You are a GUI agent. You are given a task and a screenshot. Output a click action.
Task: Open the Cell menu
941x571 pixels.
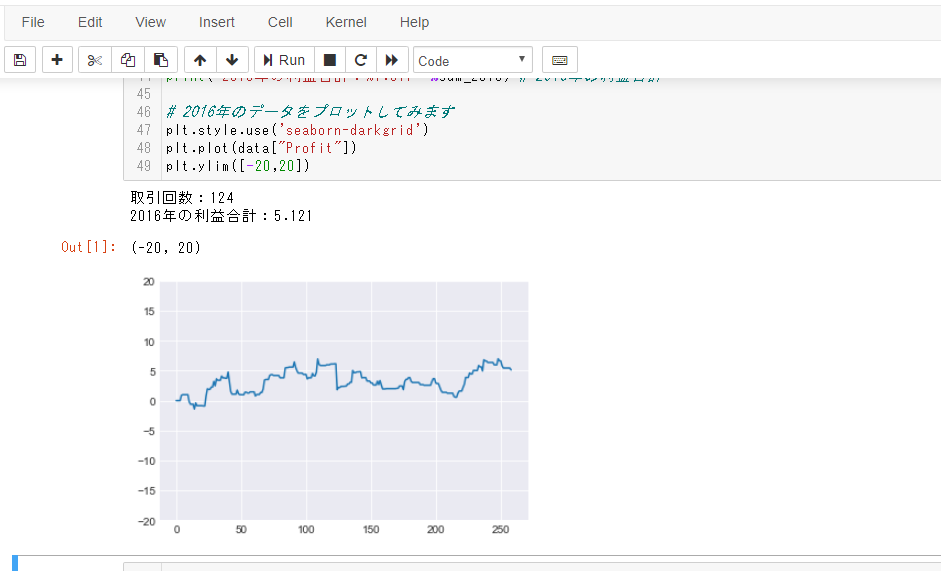280,22
